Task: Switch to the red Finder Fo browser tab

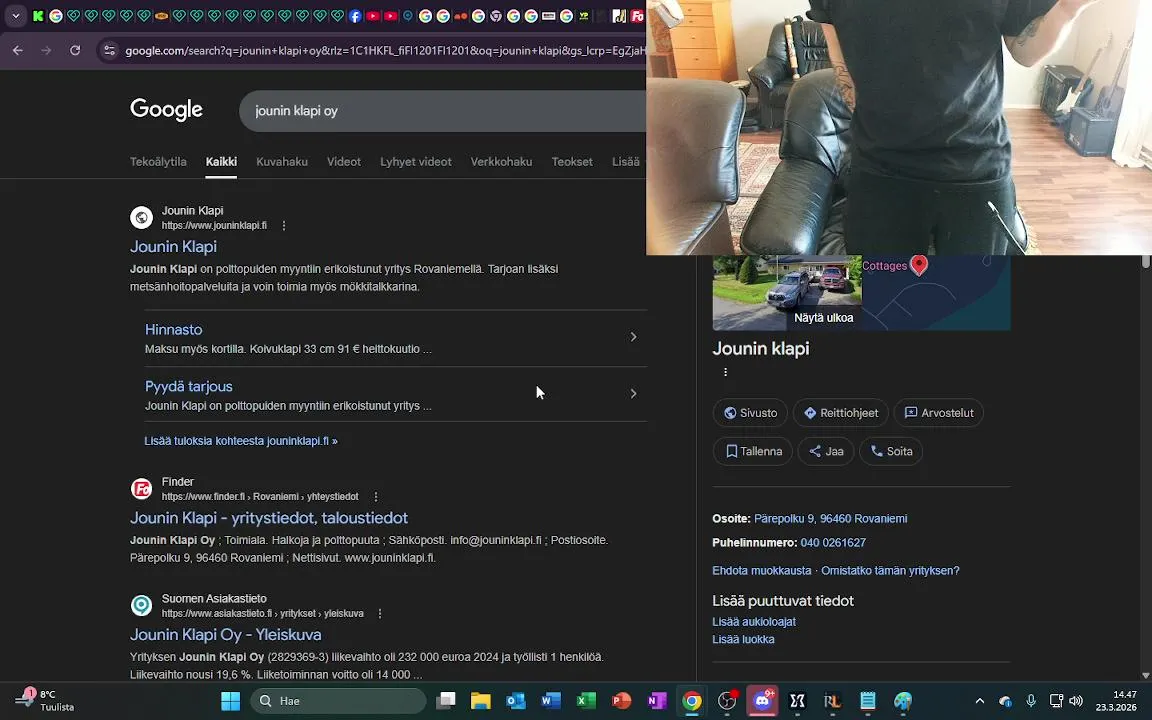Action: [637, 15]
